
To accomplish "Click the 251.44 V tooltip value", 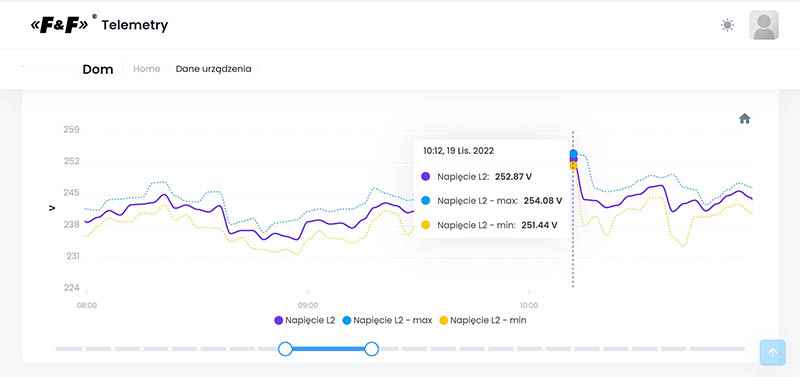I will coord(539,225).
